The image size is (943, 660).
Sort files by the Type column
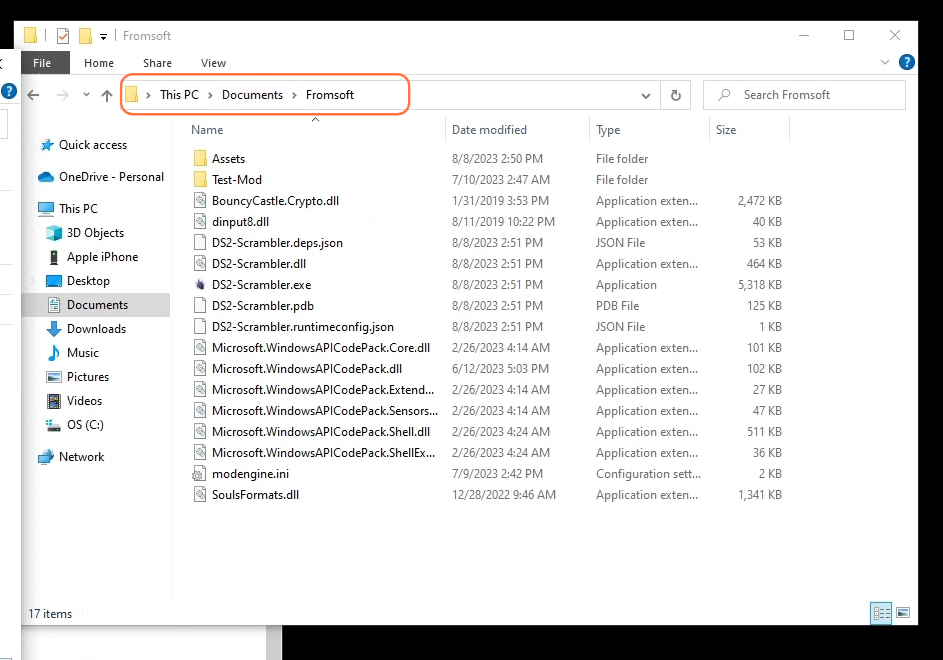(x=608, y=130)
